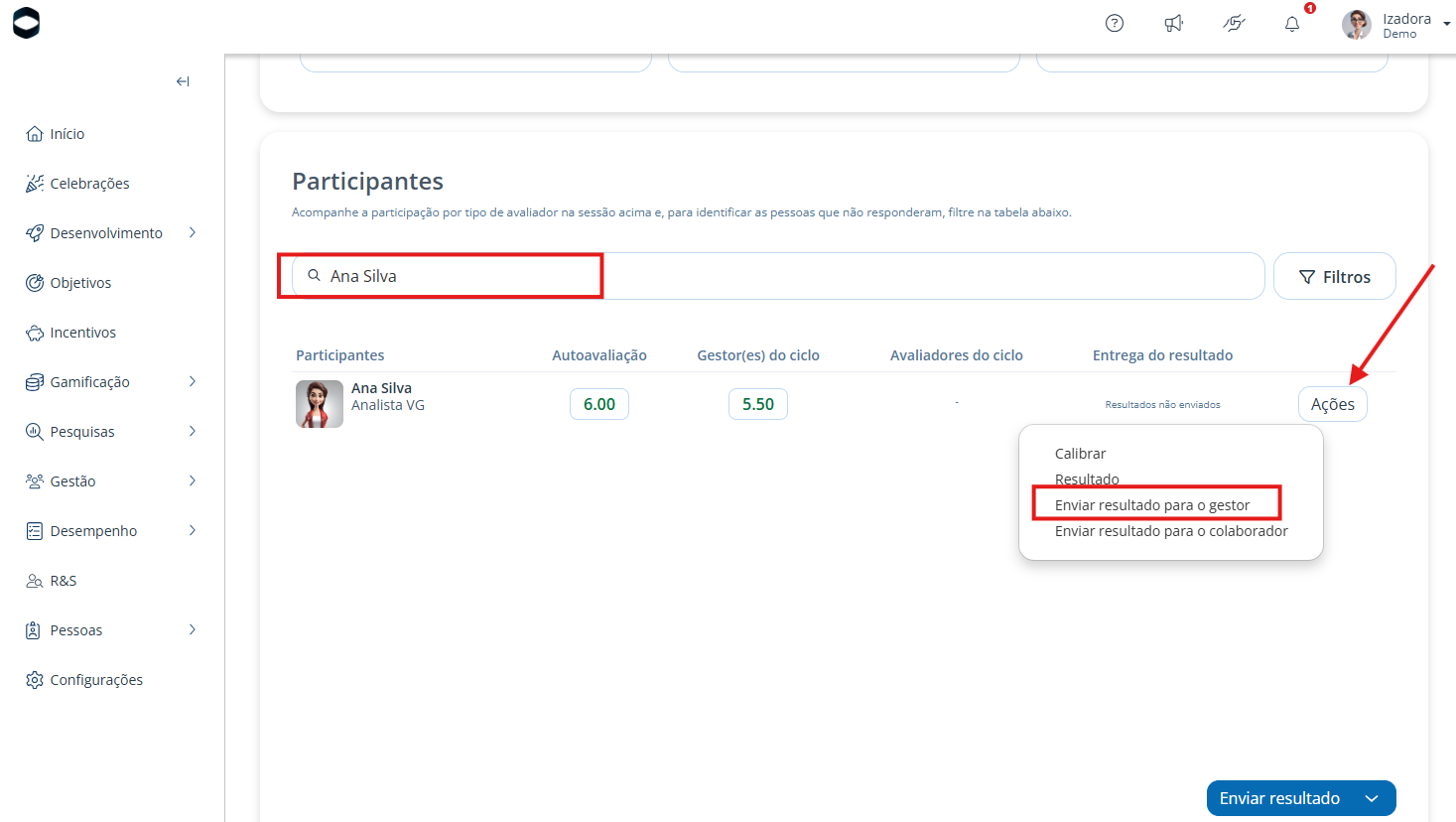
Task: Click the Participantes column header
Action: tap(339, 355)
